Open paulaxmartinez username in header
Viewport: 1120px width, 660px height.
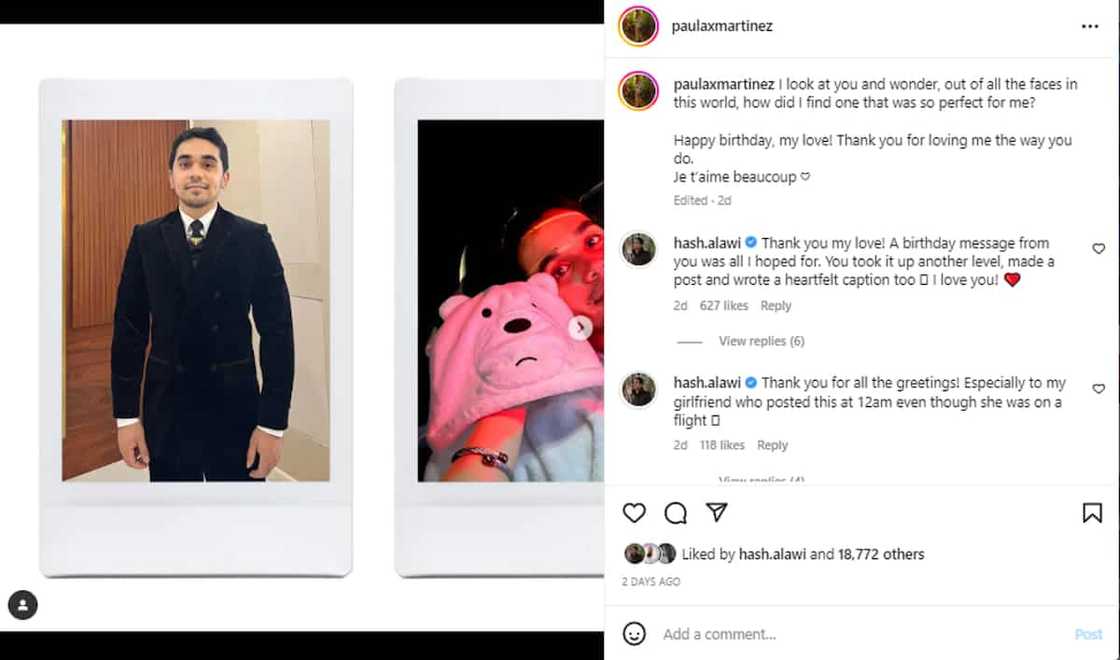(722, 26)
